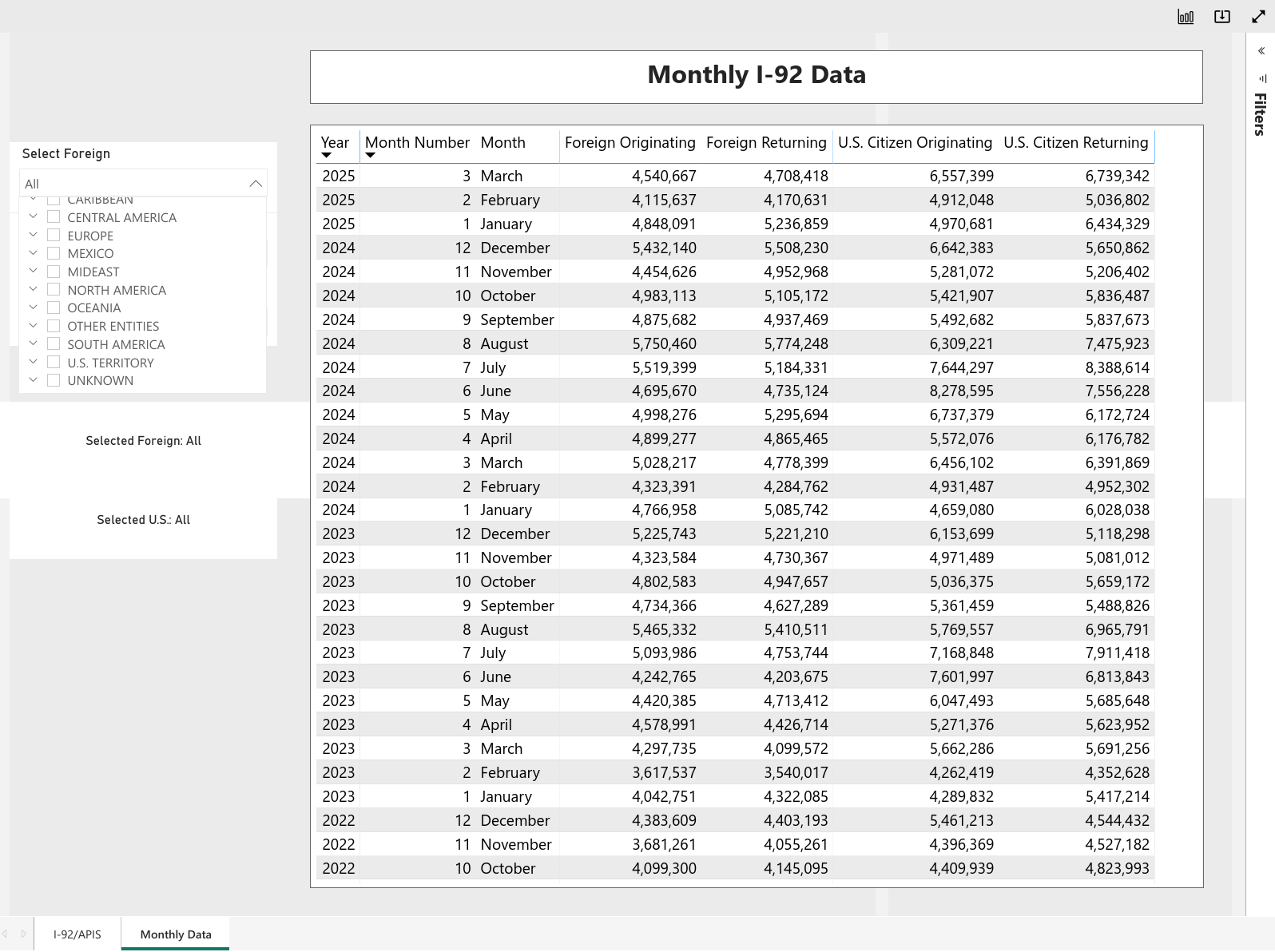
Task: Expand the EUROPE tree node
Action: point(33,235)
